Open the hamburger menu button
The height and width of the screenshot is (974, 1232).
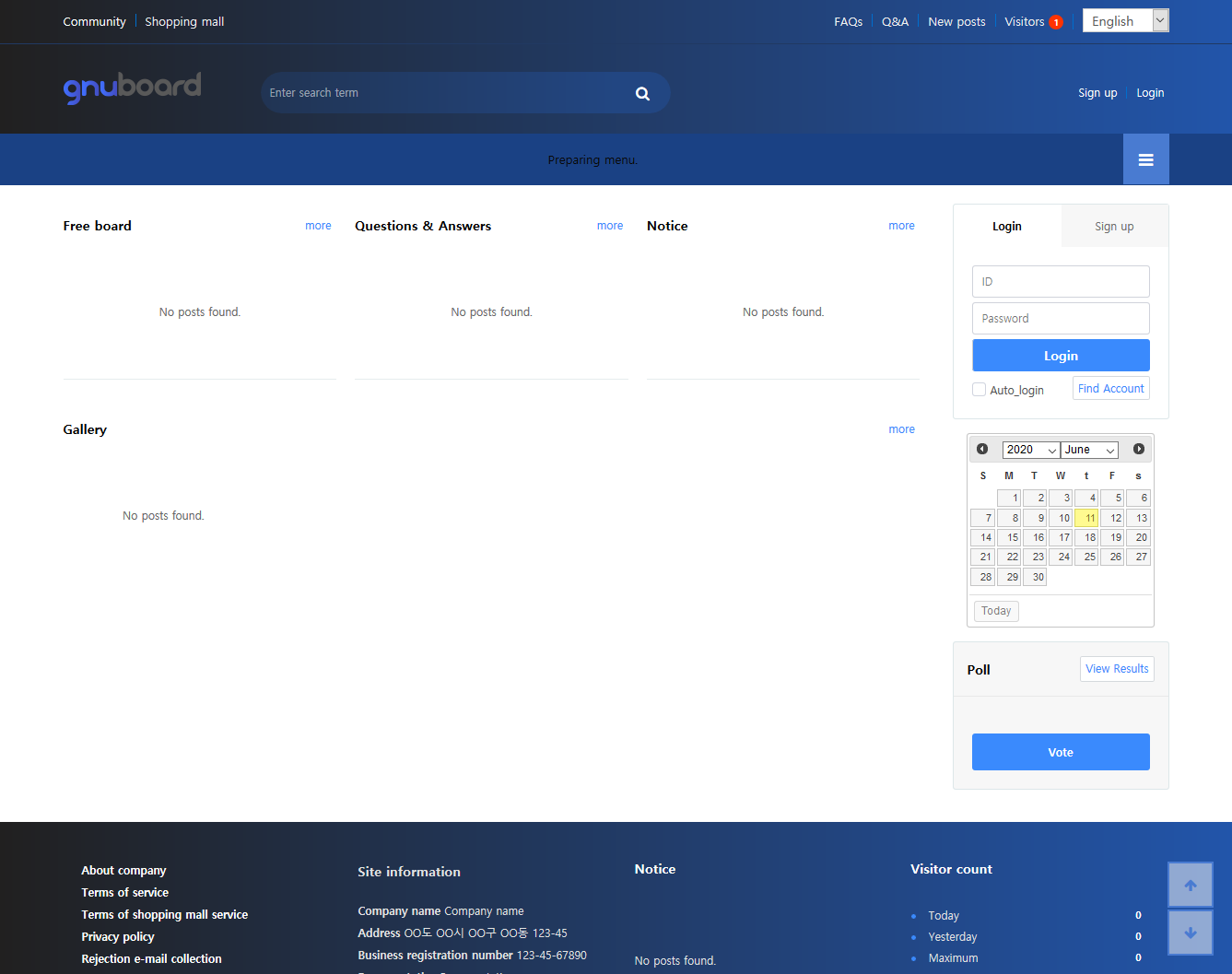[1145, 159]
